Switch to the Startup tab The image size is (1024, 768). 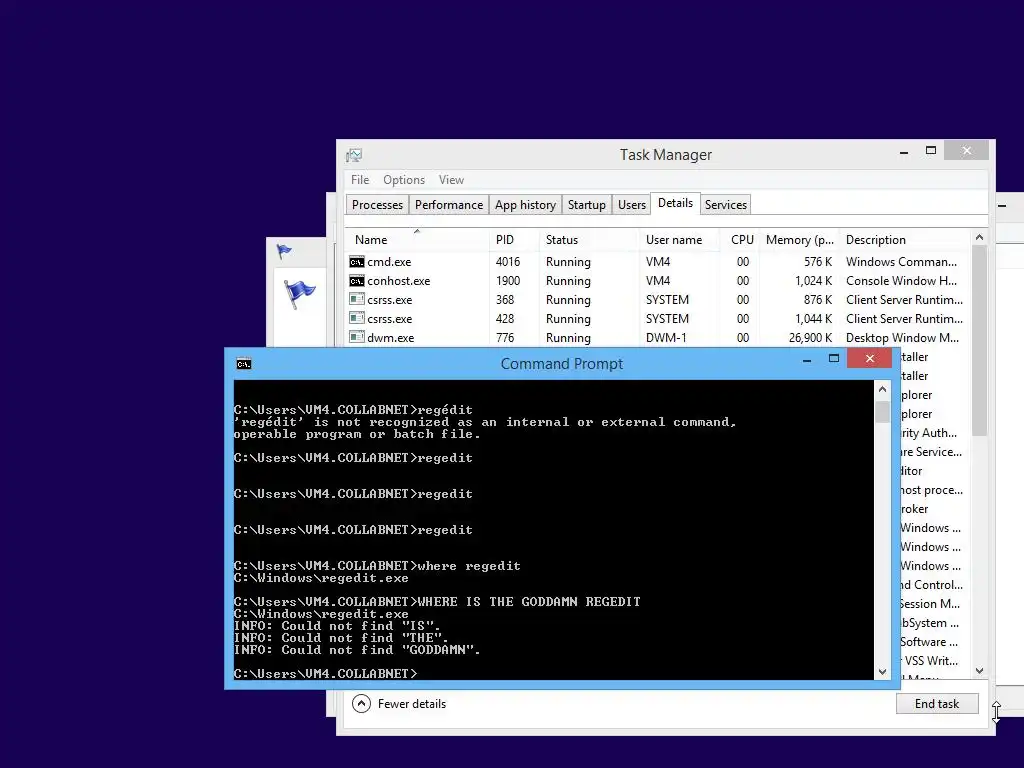[x=586, y=205]
